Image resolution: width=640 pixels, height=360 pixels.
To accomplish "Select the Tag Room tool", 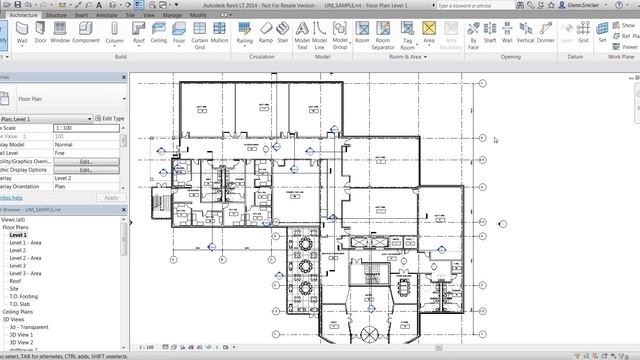I will tap(407, 36).
